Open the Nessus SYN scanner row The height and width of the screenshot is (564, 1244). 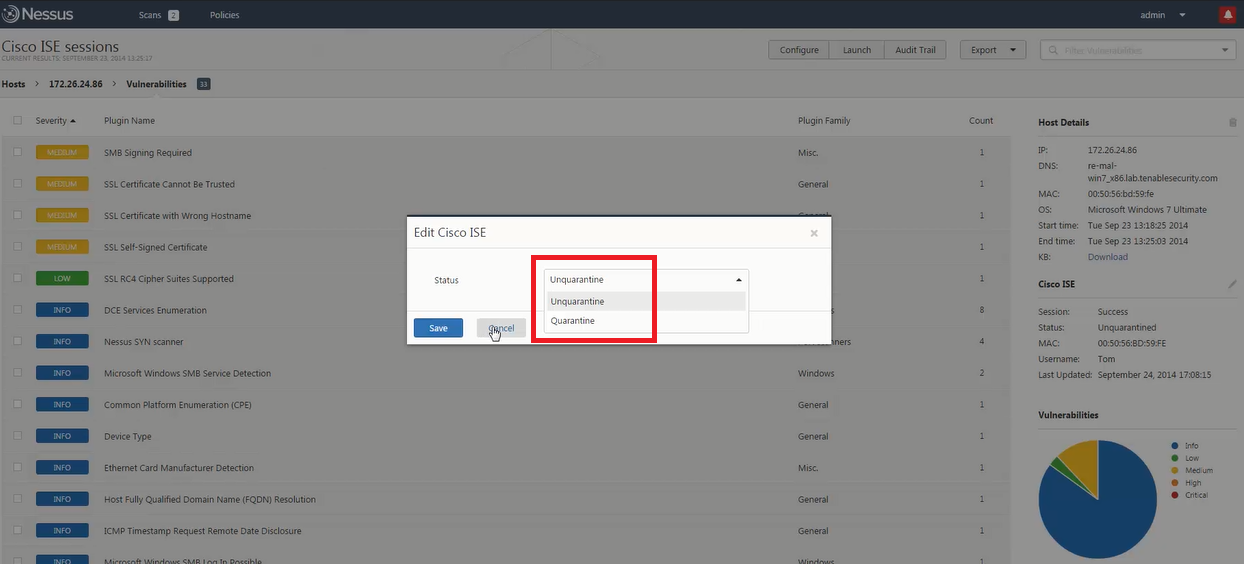pyautogui.click(x=504, y=342)
